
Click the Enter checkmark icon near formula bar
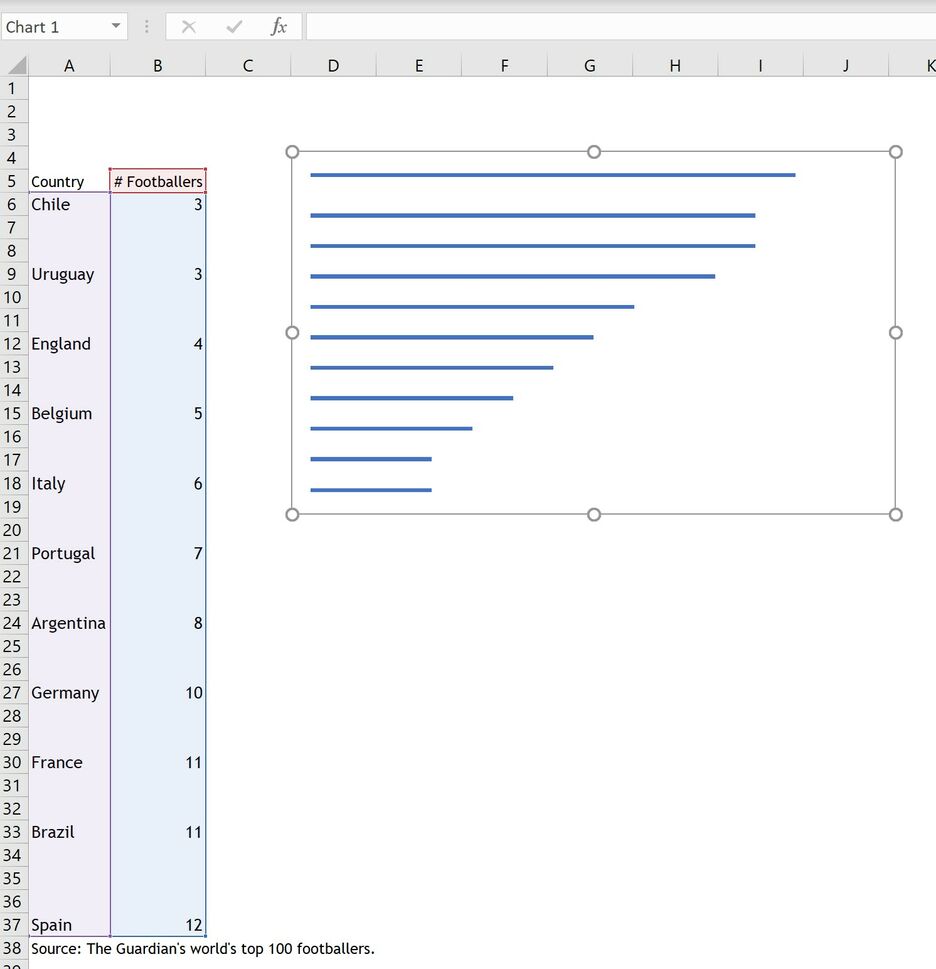pyautogui.click(x=234, y=27)
